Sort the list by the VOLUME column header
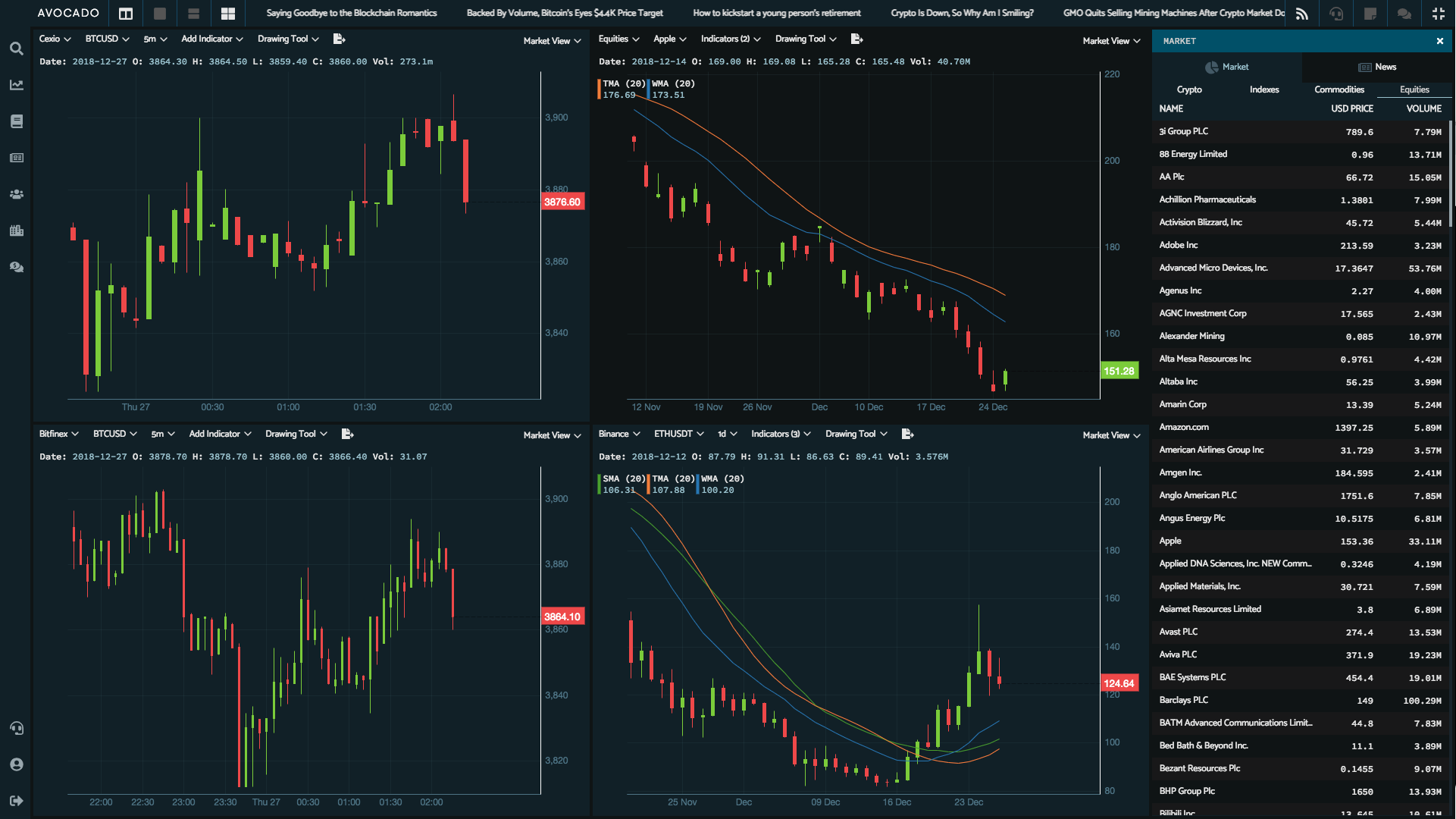The height and width of the screenshot is (819, 1456). 1423,108
